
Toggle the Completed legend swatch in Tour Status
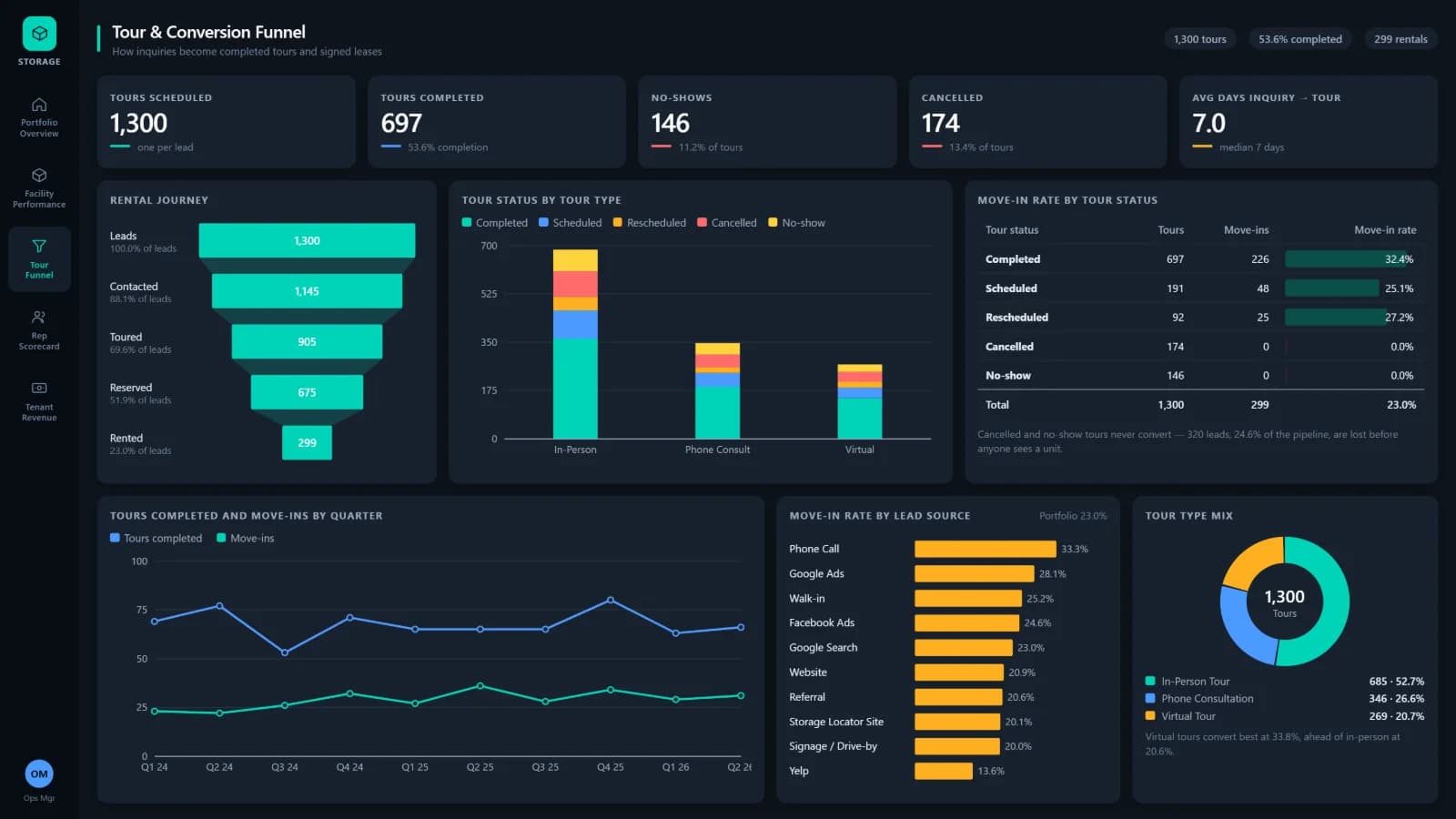click(467, 223)
